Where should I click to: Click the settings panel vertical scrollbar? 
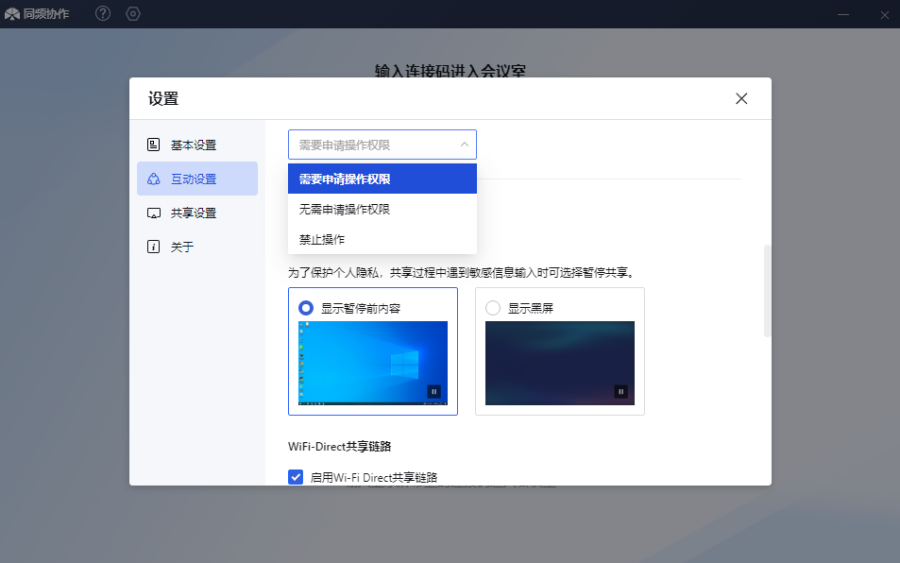[766, 290]
